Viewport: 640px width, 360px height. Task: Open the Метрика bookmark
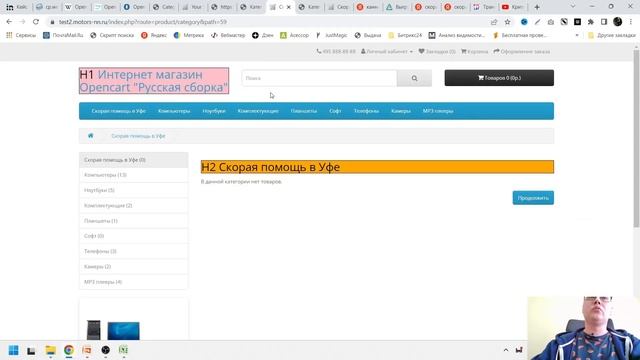[189, 36]
